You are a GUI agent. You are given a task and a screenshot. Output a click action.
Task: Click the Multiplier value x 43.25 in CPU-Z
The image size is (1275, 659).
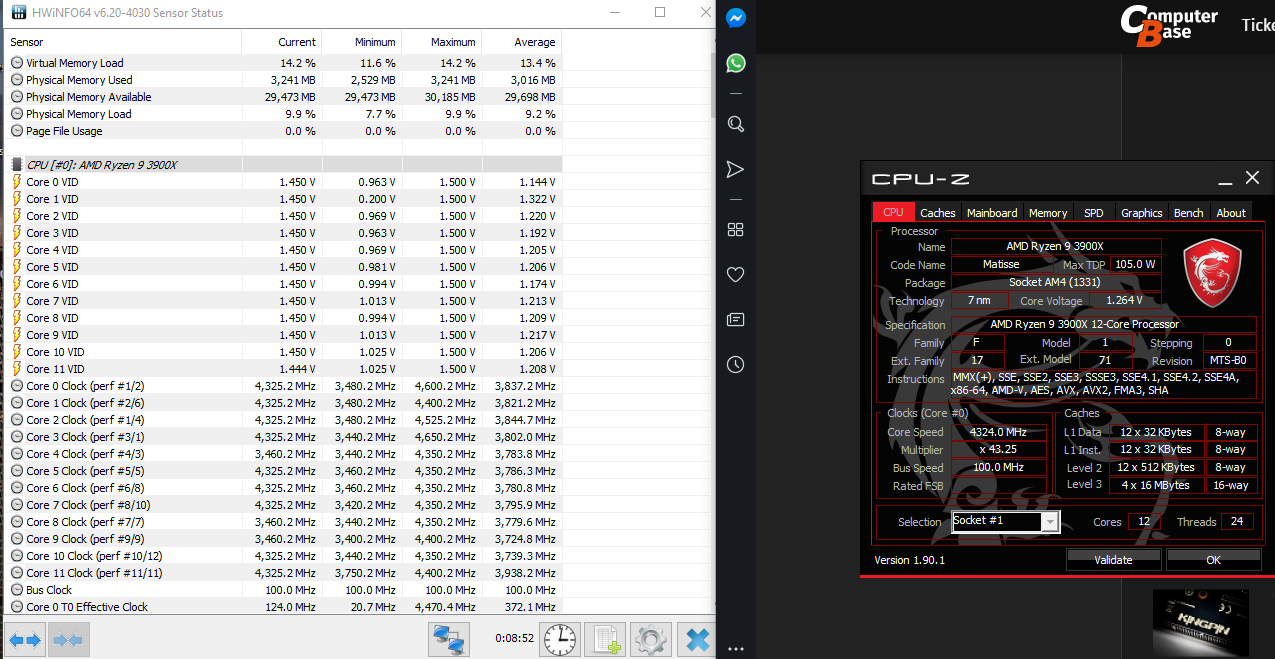point(998,450)
